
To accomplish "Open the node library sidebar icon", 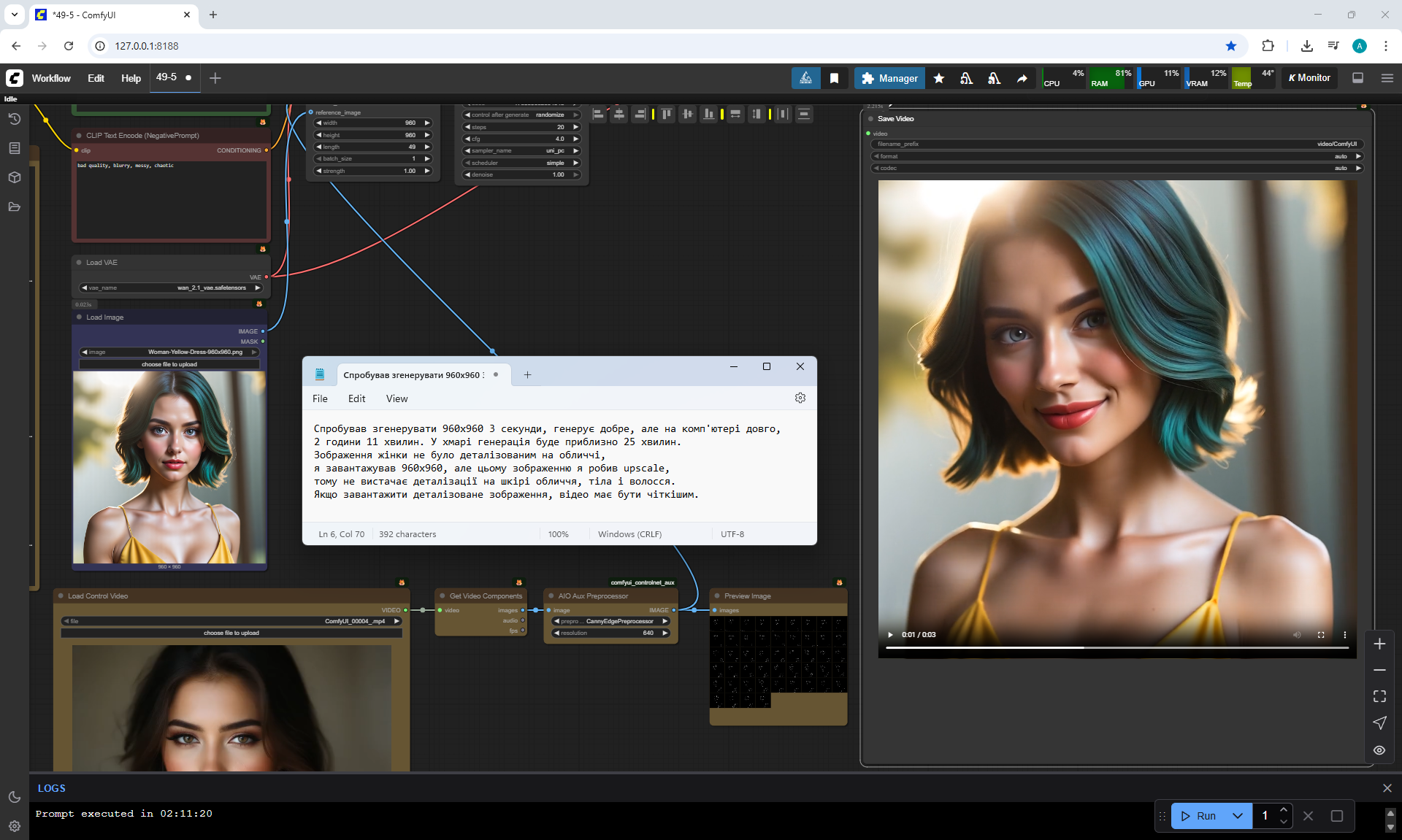I will [x=14, y=148].
